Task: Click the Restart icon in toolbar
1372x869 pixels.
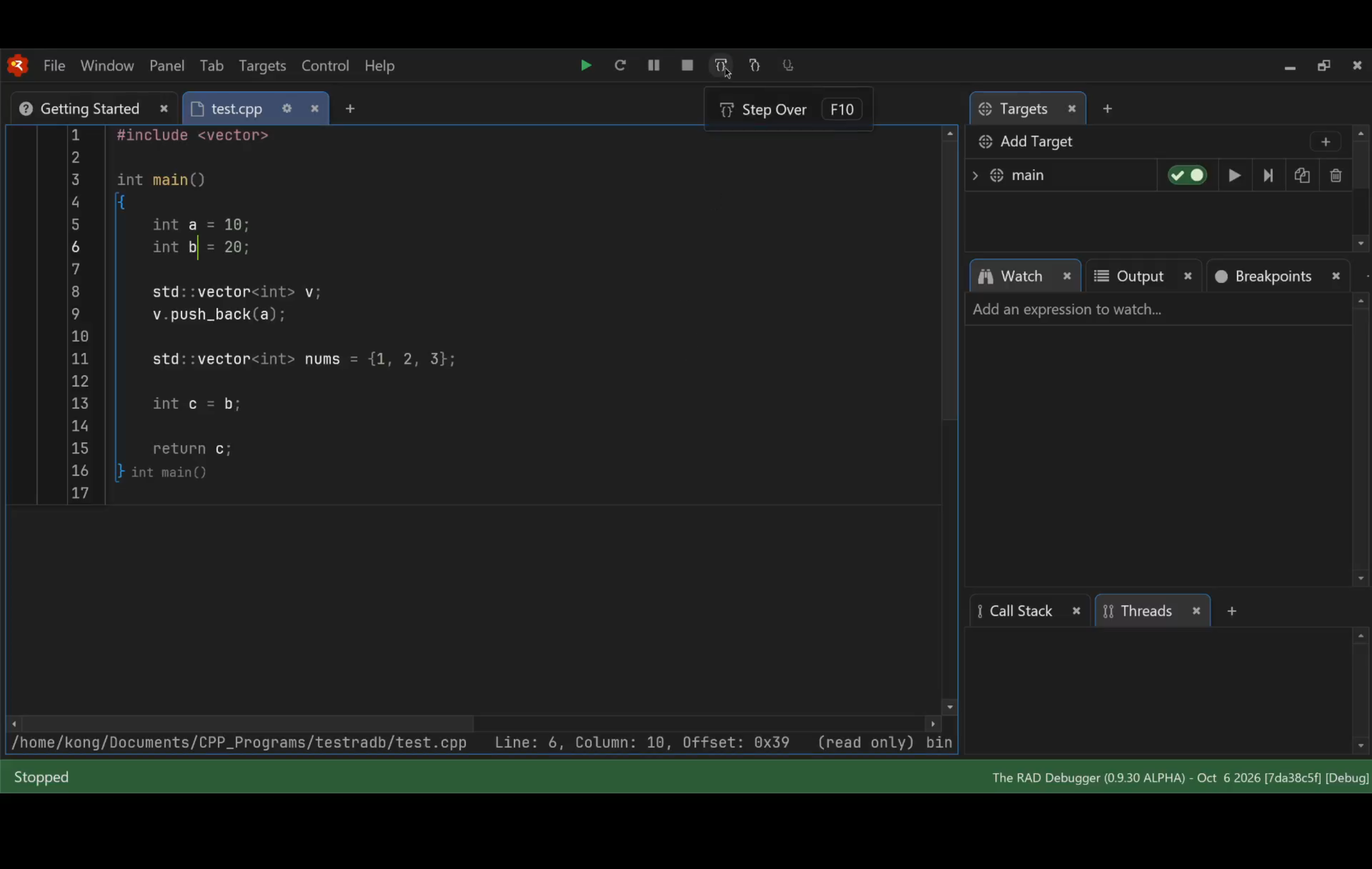Action: click(620, 65)
